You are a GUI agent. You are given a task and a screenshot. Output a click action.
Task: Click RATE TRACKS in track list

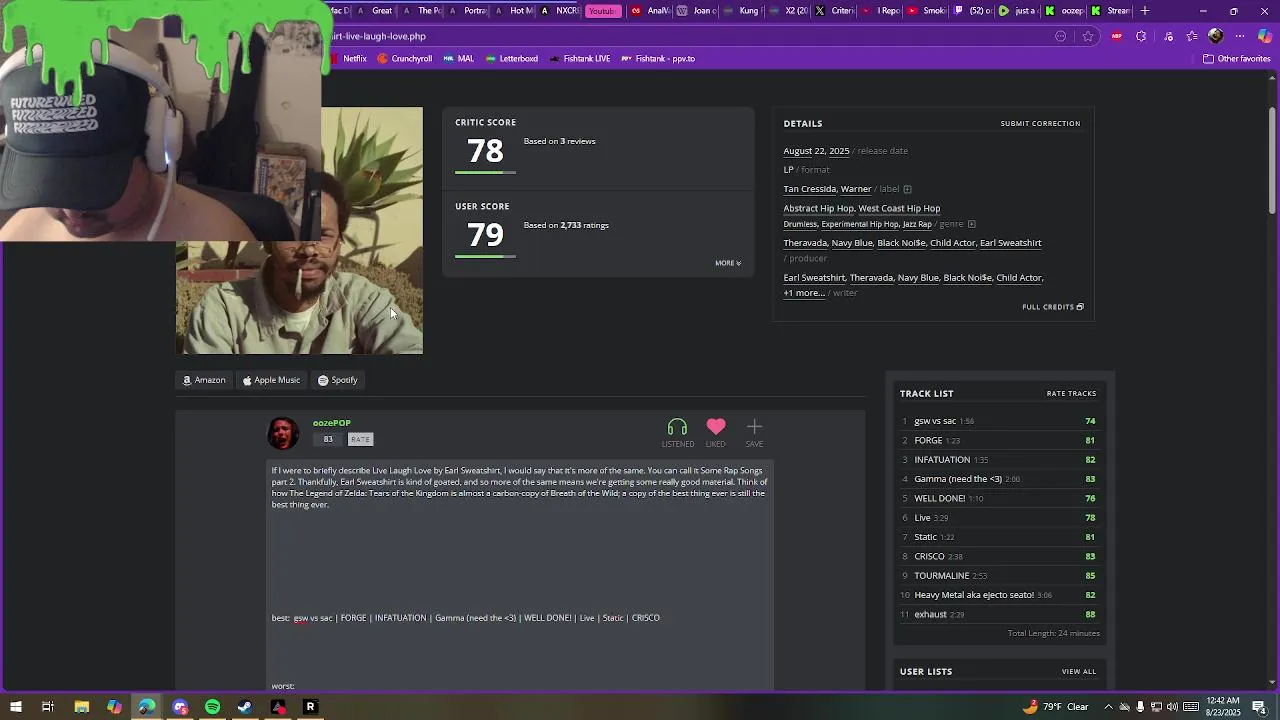[1071, 394]
